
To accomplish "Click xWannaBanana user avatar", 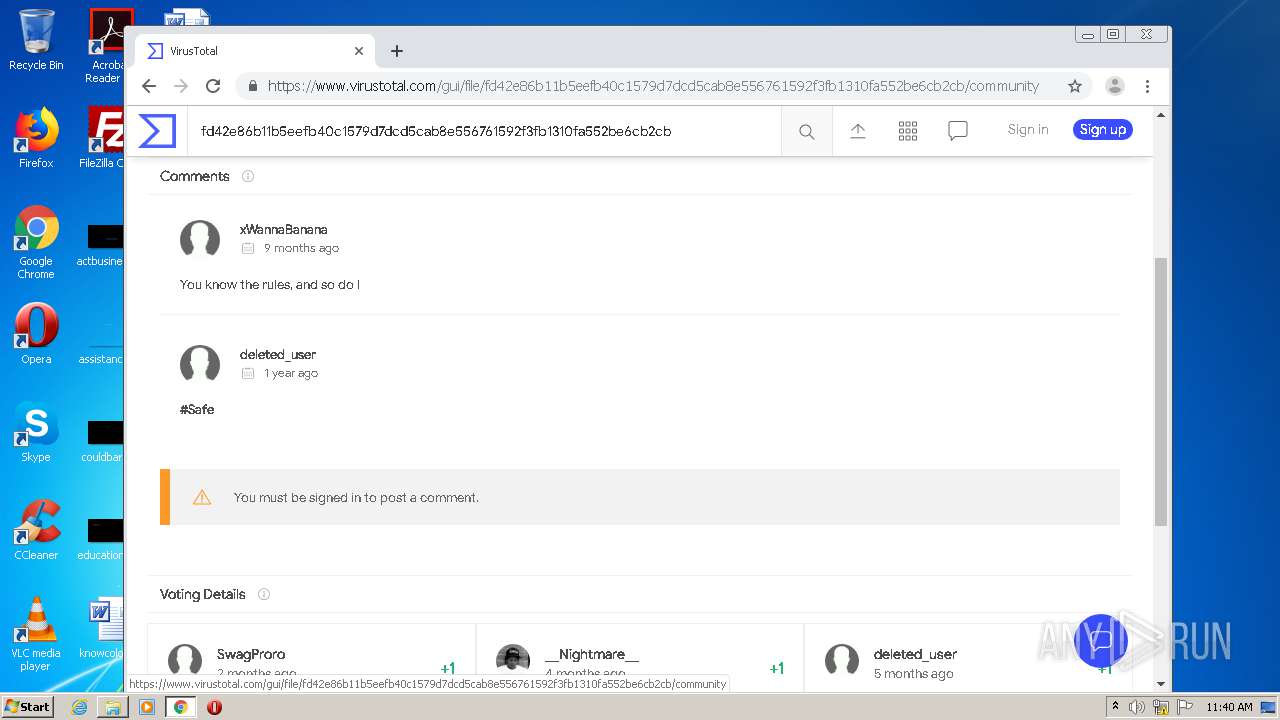I will tap(200, 239).
